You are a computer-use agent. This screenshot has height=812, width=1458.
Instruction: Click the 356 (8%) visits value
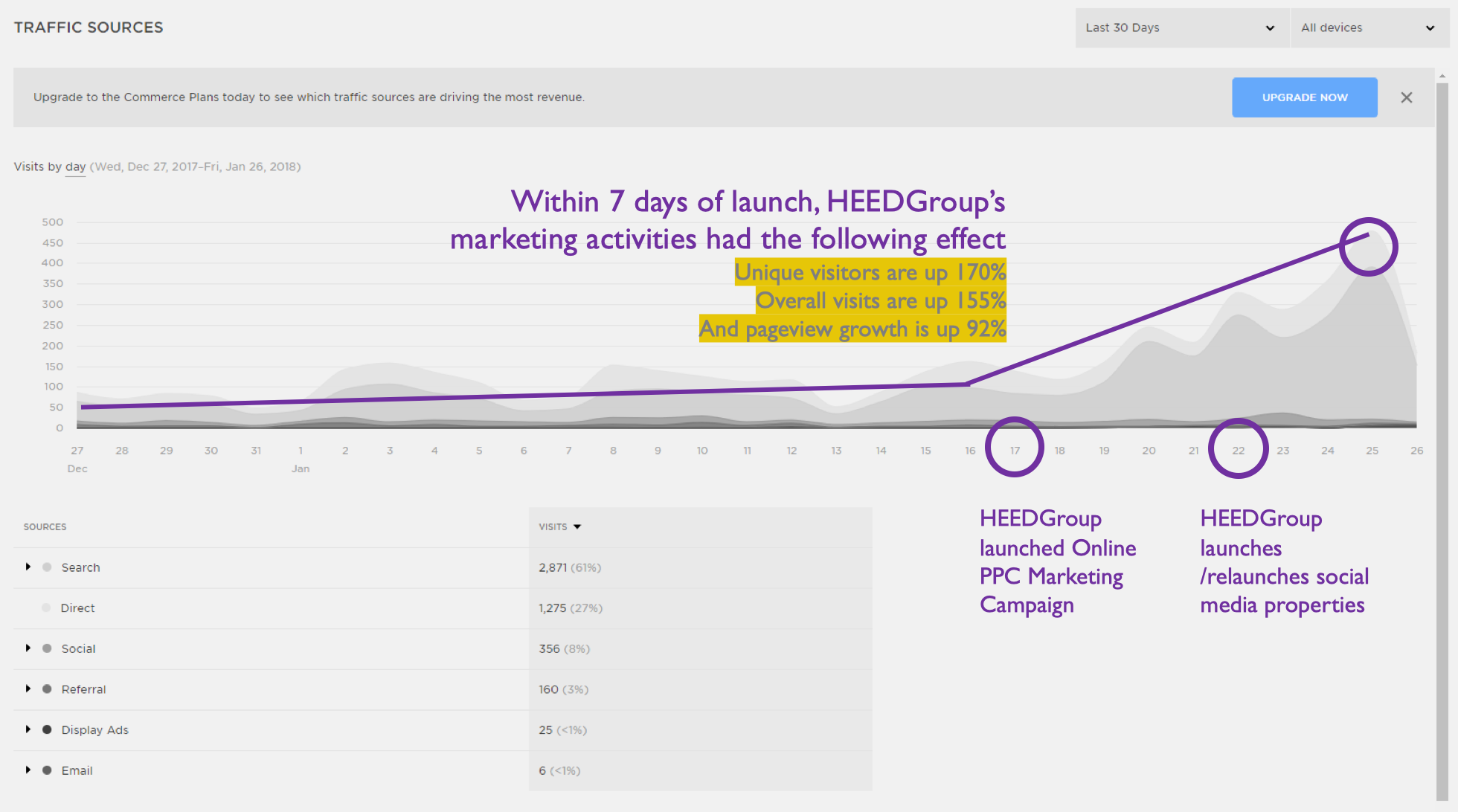[x=564, y=648]
